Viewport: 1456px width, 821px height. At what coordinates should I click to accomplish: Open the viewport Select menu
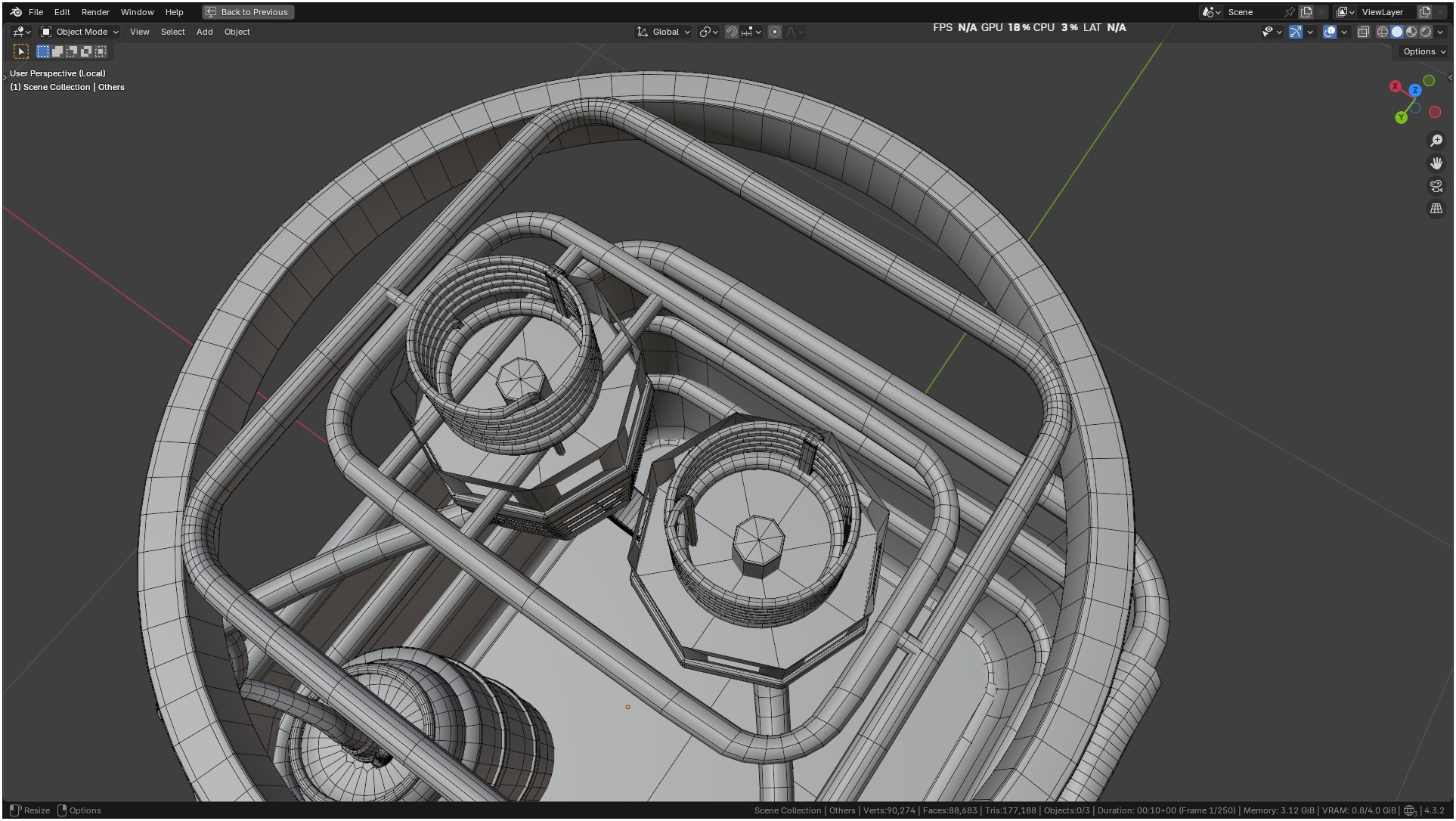coord(172,32)
